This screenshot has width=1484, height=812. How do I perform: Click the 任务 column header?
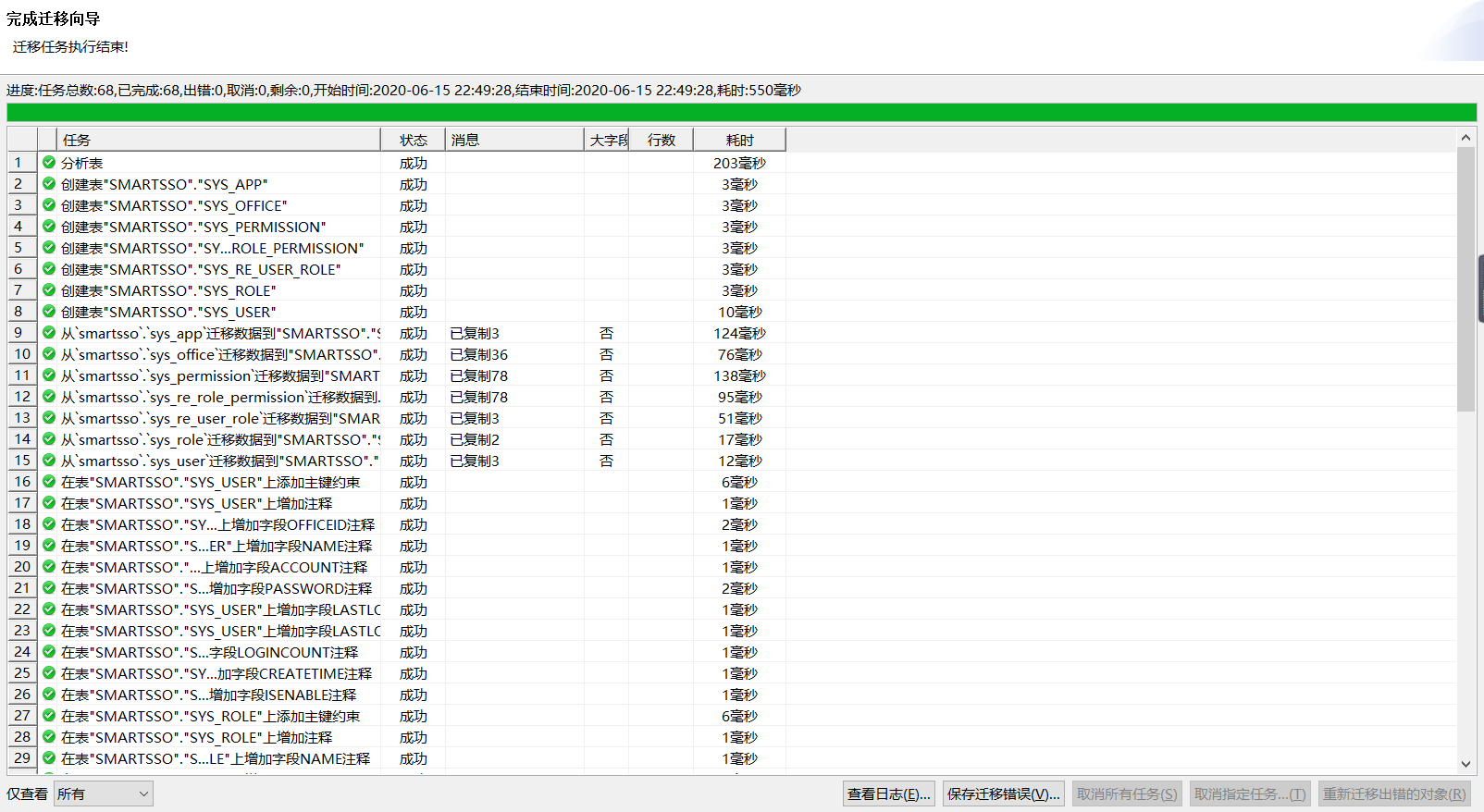point(218,140)
